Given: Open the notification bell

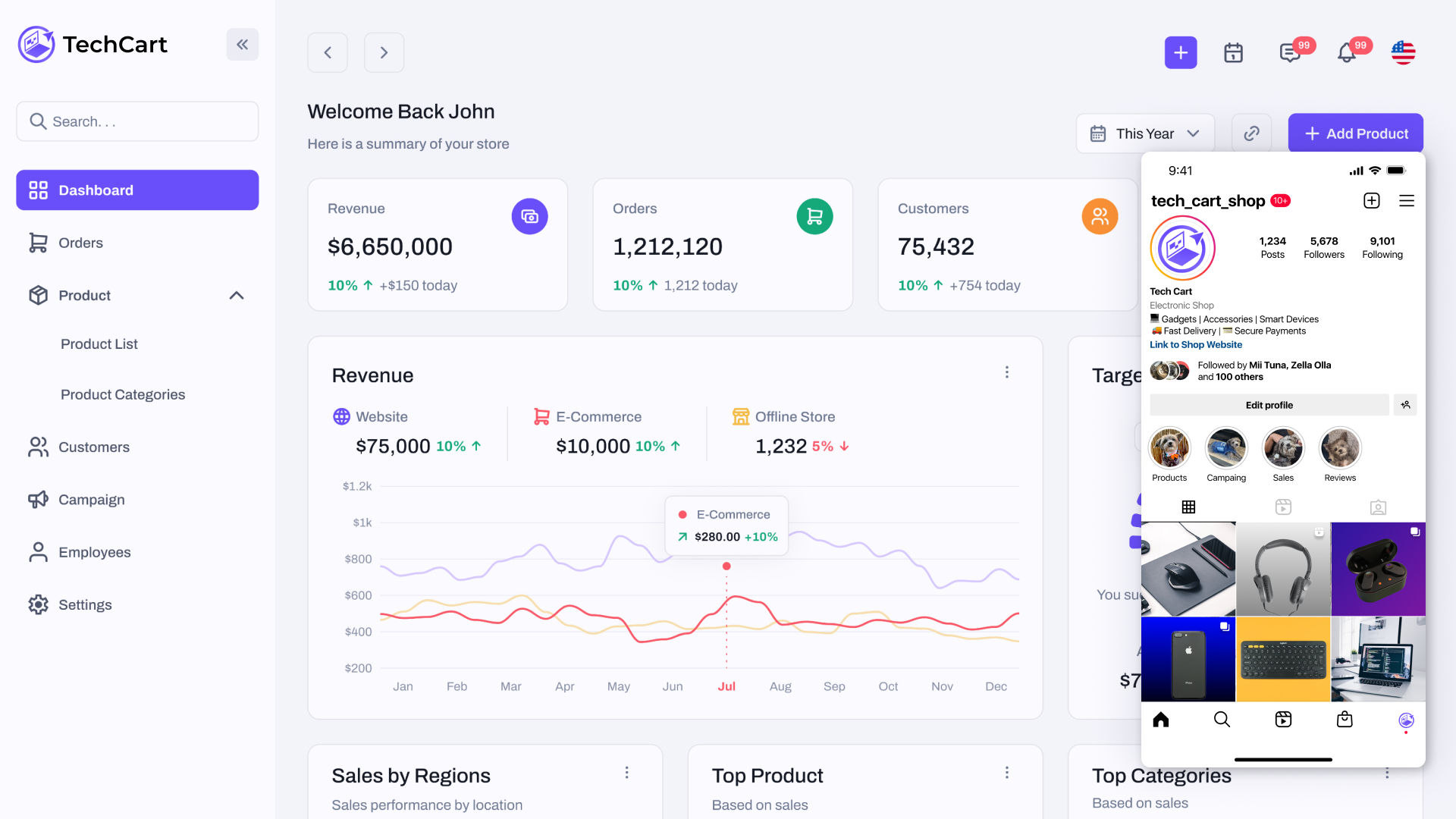Looking at the screenshot, I should click(x=1348, y=52).
